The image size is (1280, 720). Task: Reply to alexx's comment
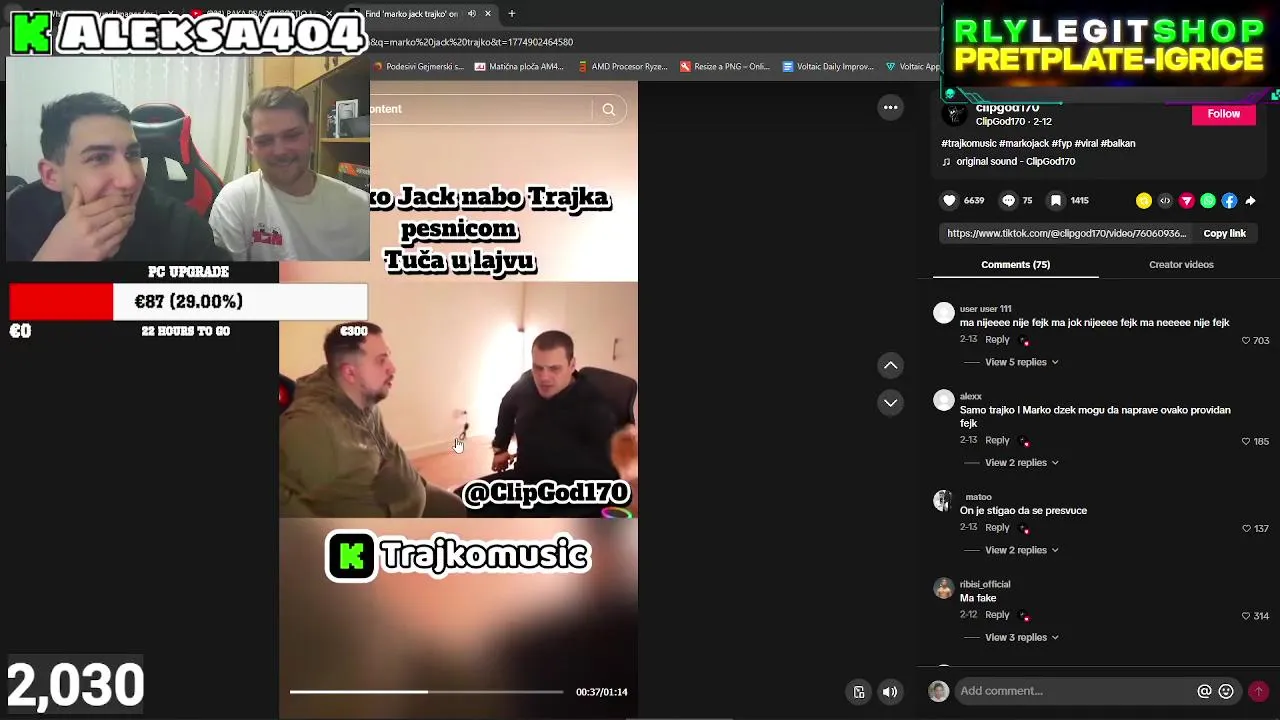[997, 440]
